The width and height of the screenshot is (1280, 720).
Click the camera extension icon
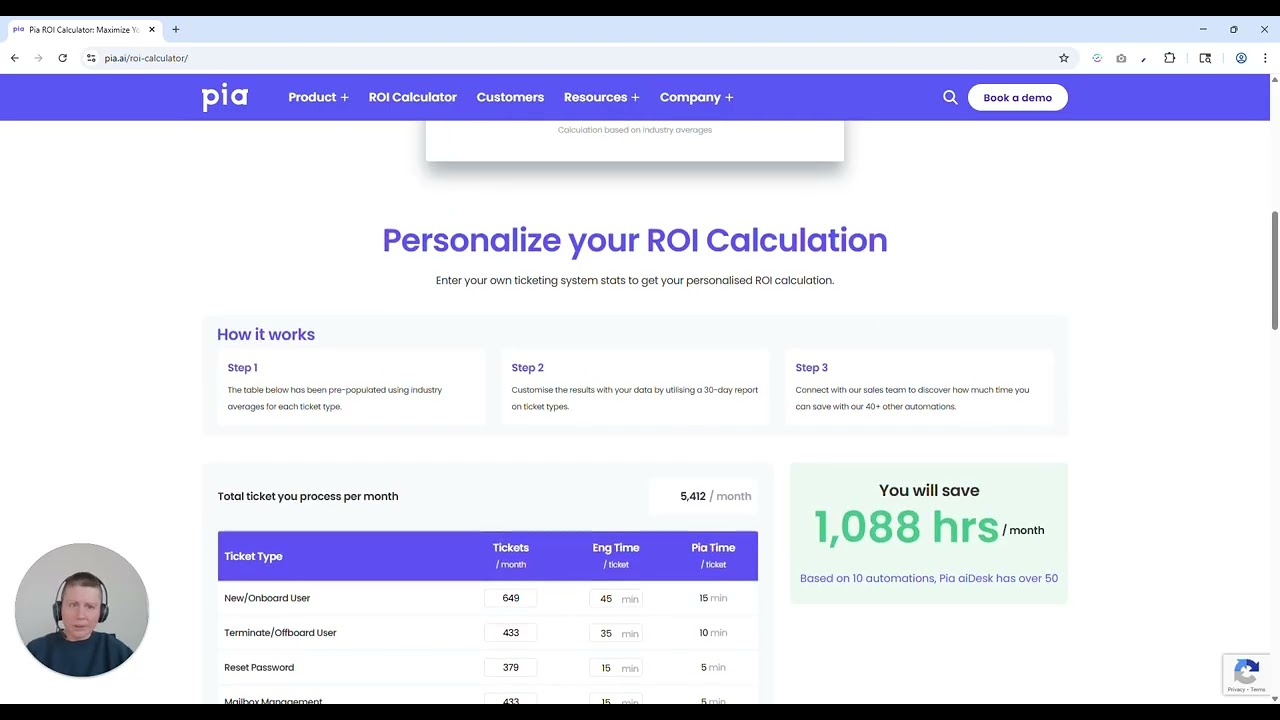(x=1121, y=58)
